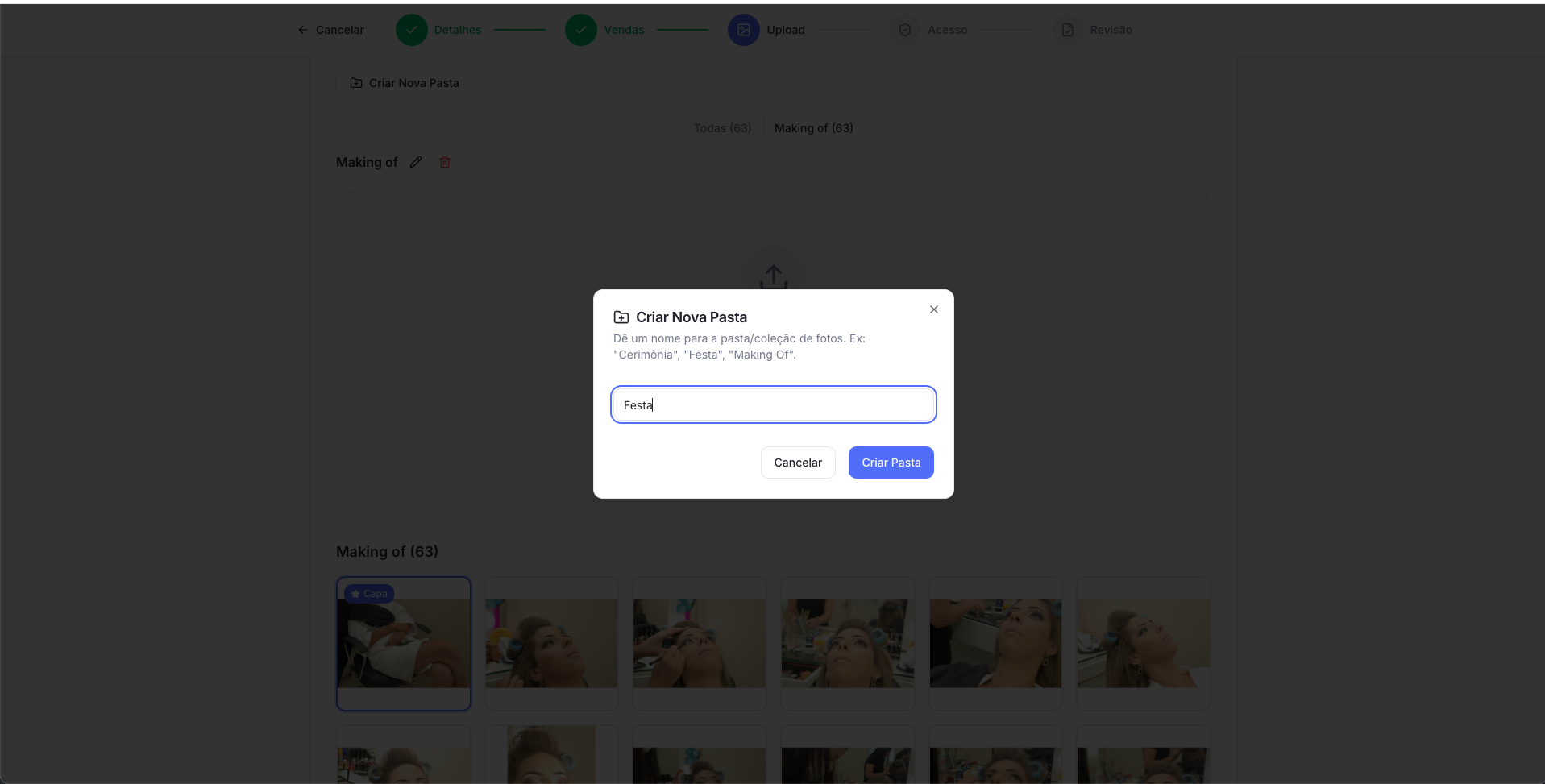Click the Revisão step label
The height and width of the screenshot is (784, 1545).
tap(1111, 30)
